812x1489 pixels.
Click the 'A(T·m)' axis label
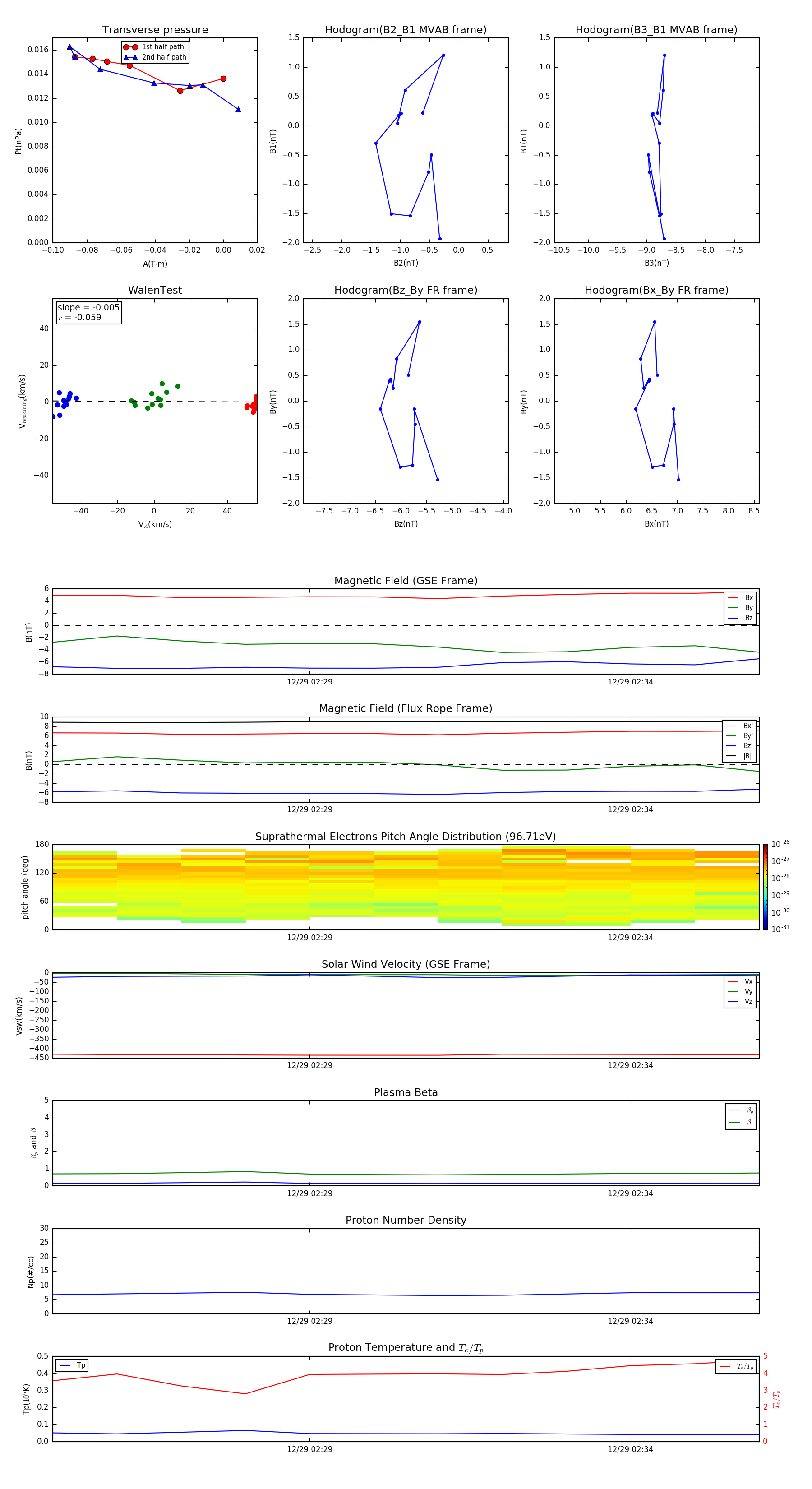pos(155,264)
